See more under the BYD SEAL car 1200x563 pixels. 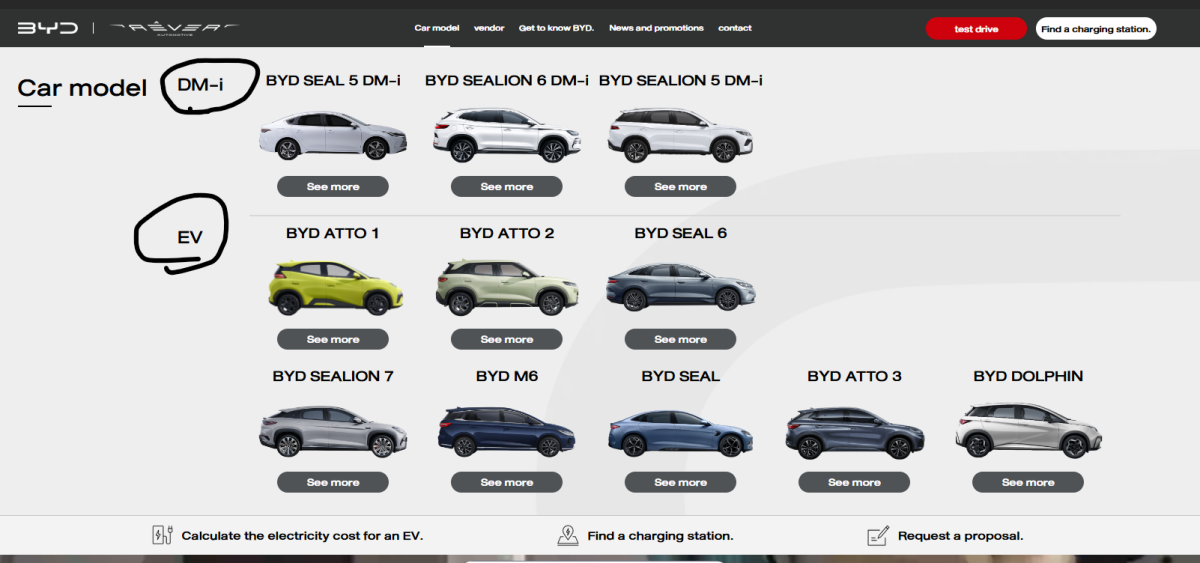[681, 482]
